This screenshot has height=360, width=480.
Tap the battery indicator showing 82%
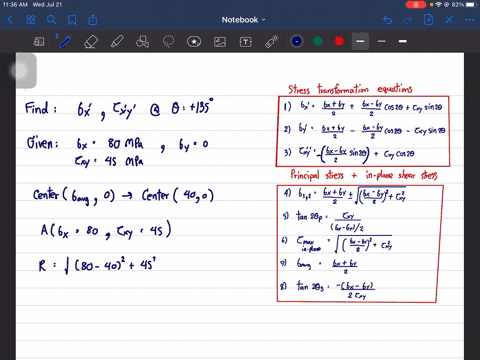(x=464, y=5)
